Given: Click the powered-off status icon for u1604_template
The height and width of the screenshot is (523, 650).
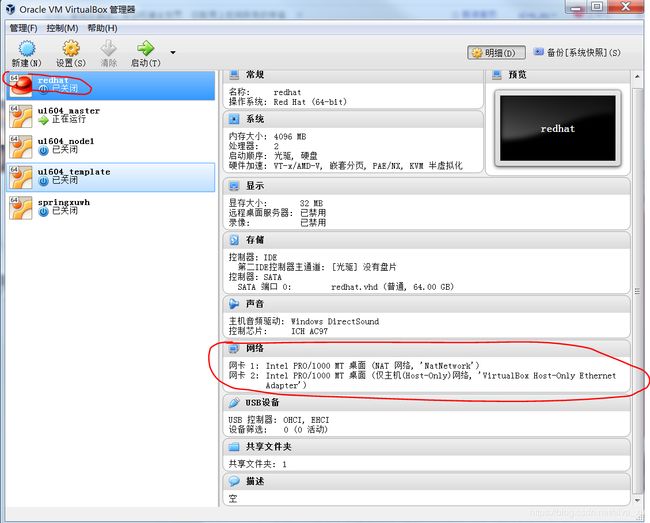Looking at the screenshot, I should coord(44,182).
